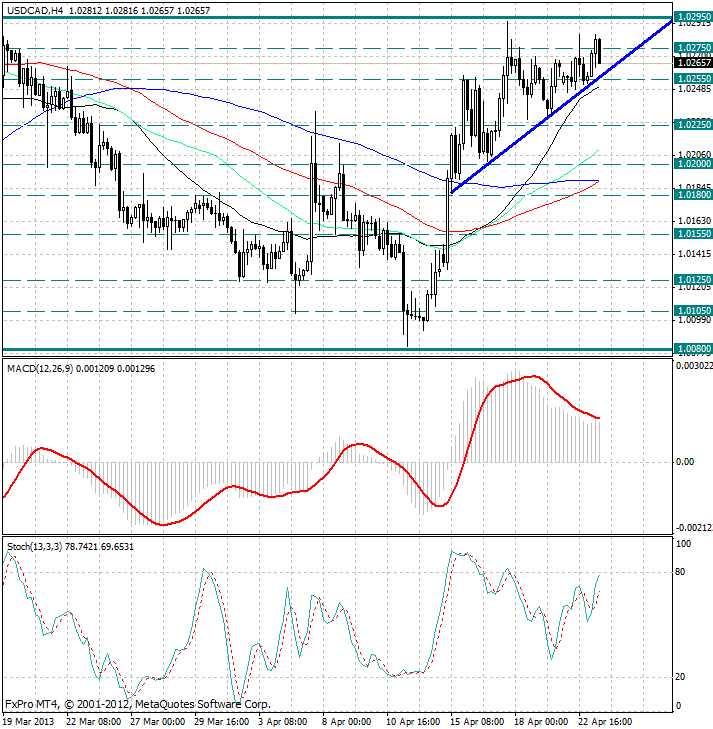Select the 1.02550 price level label
This screenshot has width=713, height=729.
point(693,79)
